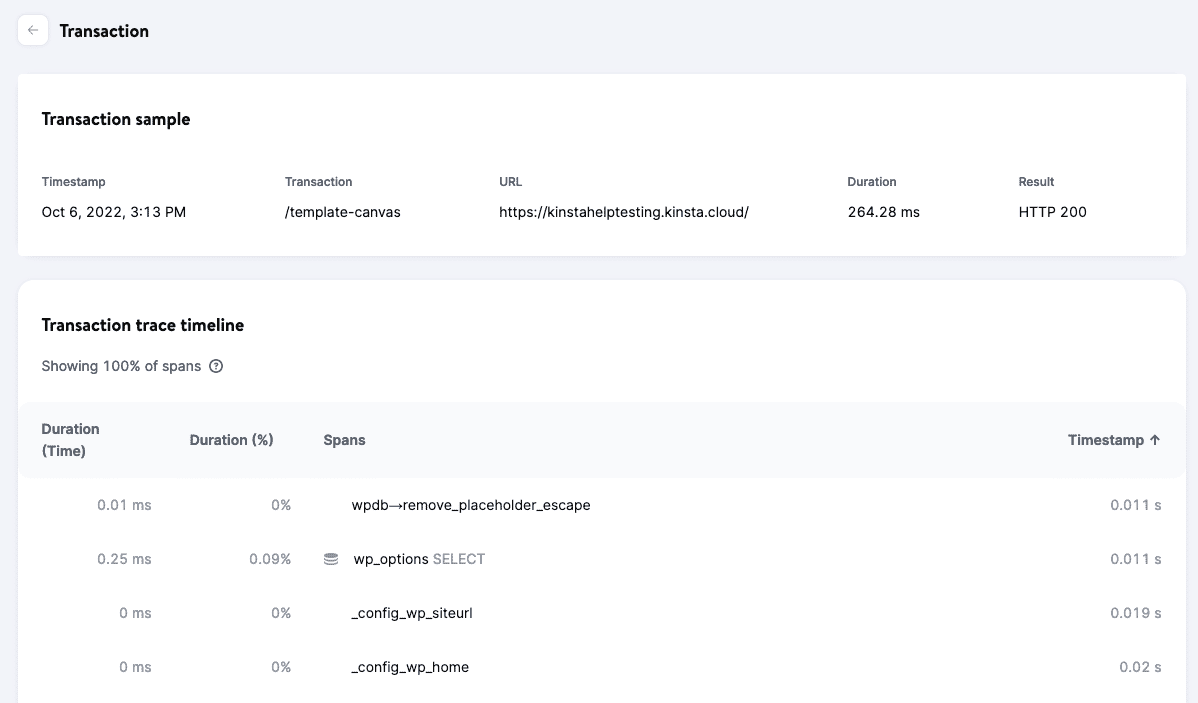Image resolution: width=1198 pixels, height=703 pixels.
Task: Click the Showing 100% of spans text
Action: click(x=120, y=366)
